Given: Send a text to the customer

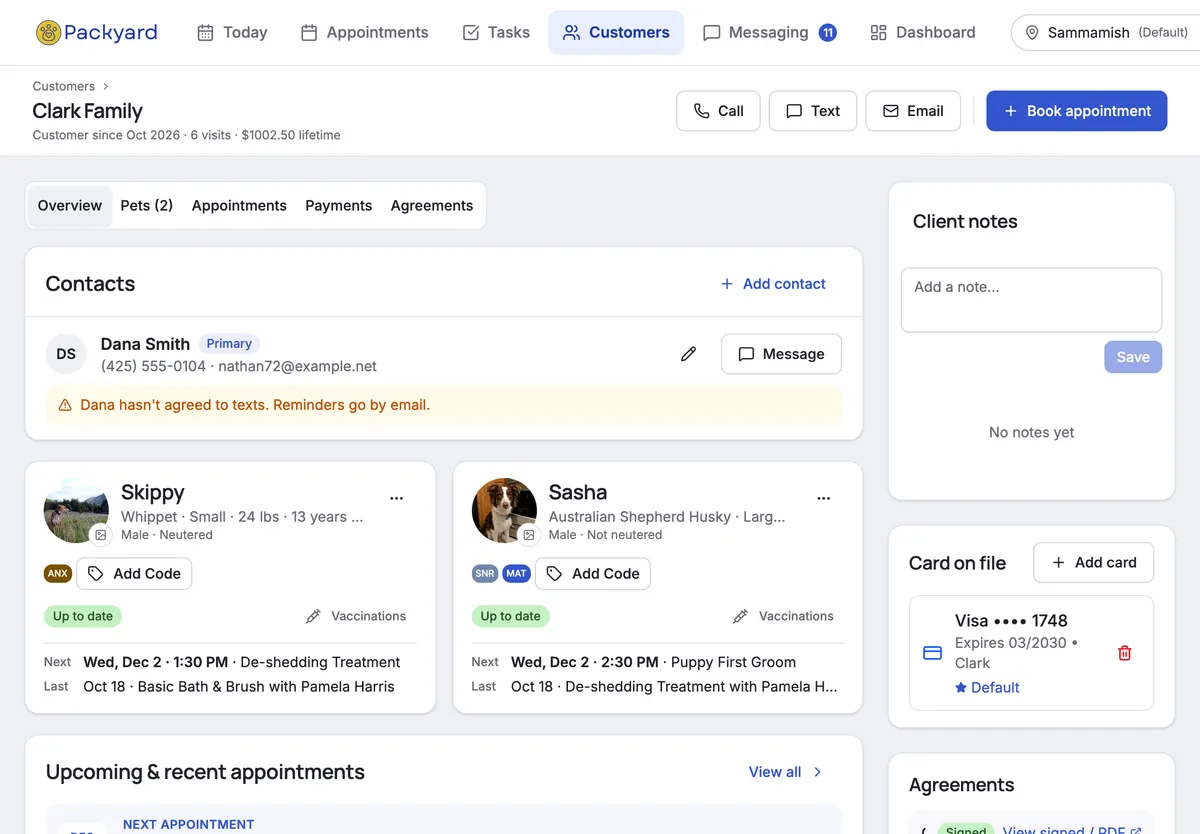Looking at the screenshot, I should (x=813, y=111).
